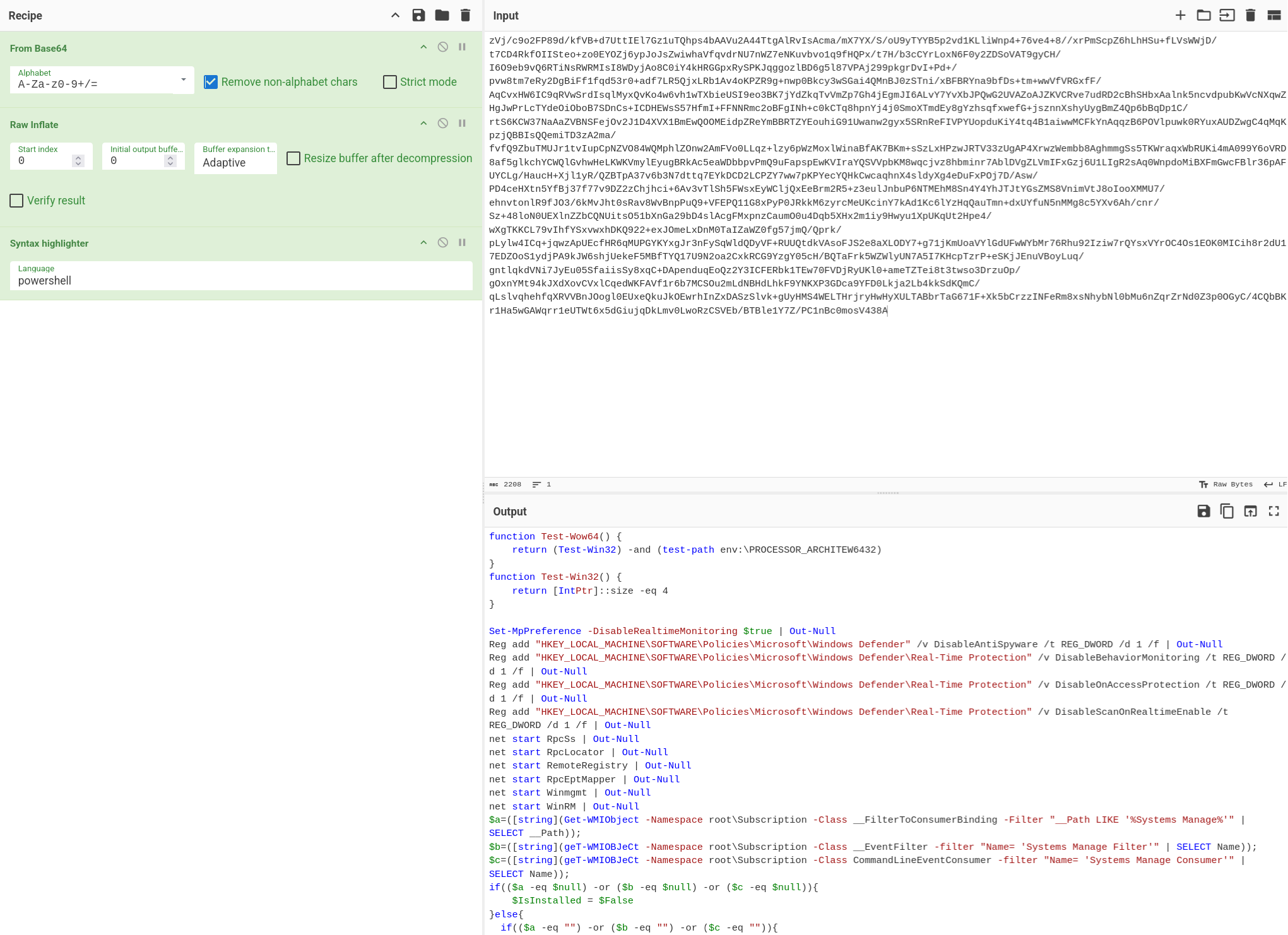This screenshot has width=1288, height=935.
Task: Save the current recipe
Action: point(418,15)
